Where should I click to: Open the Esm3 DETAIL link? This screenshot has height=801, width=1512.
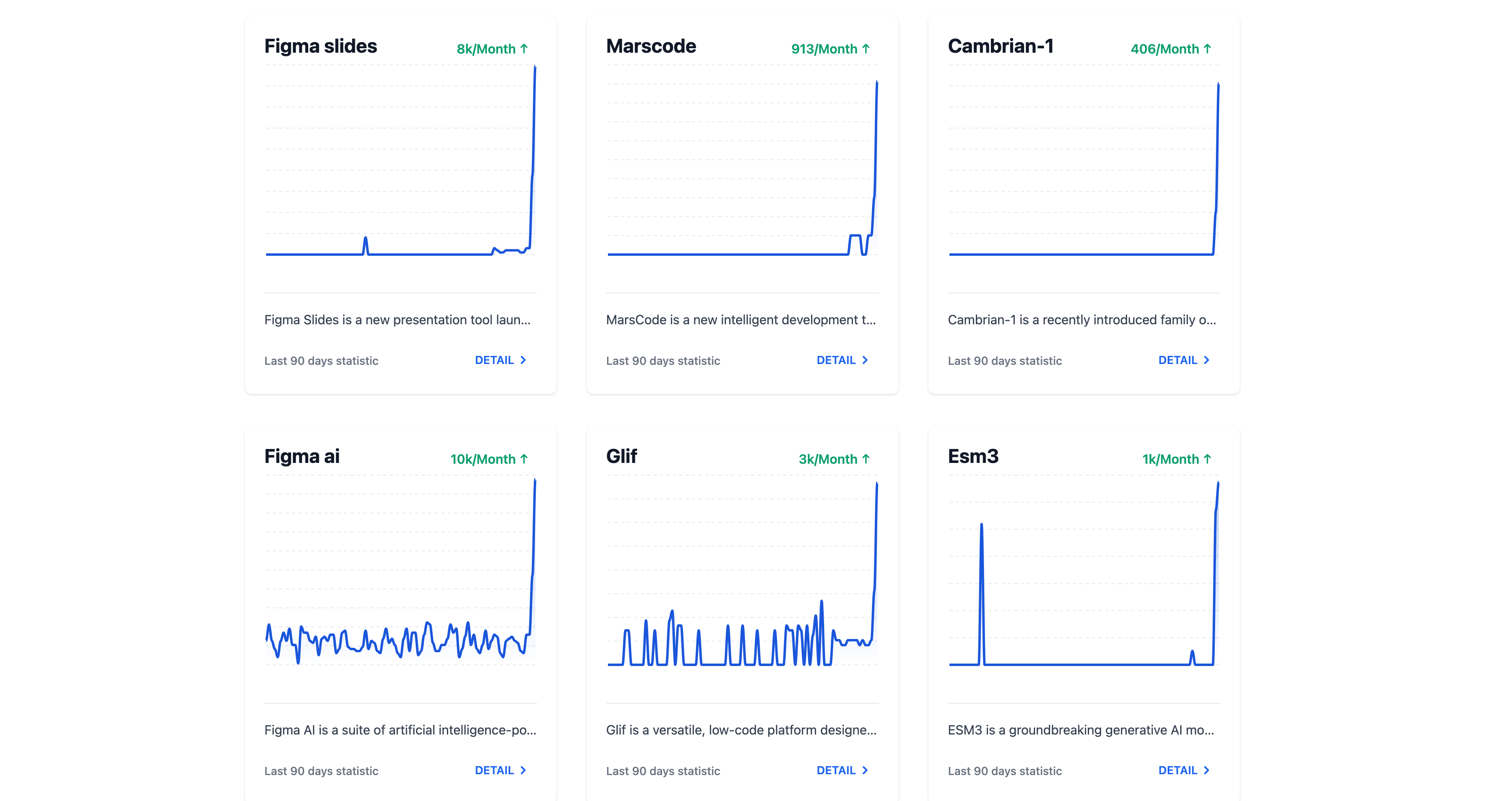pyautogui.click(x=1183, y=771)
